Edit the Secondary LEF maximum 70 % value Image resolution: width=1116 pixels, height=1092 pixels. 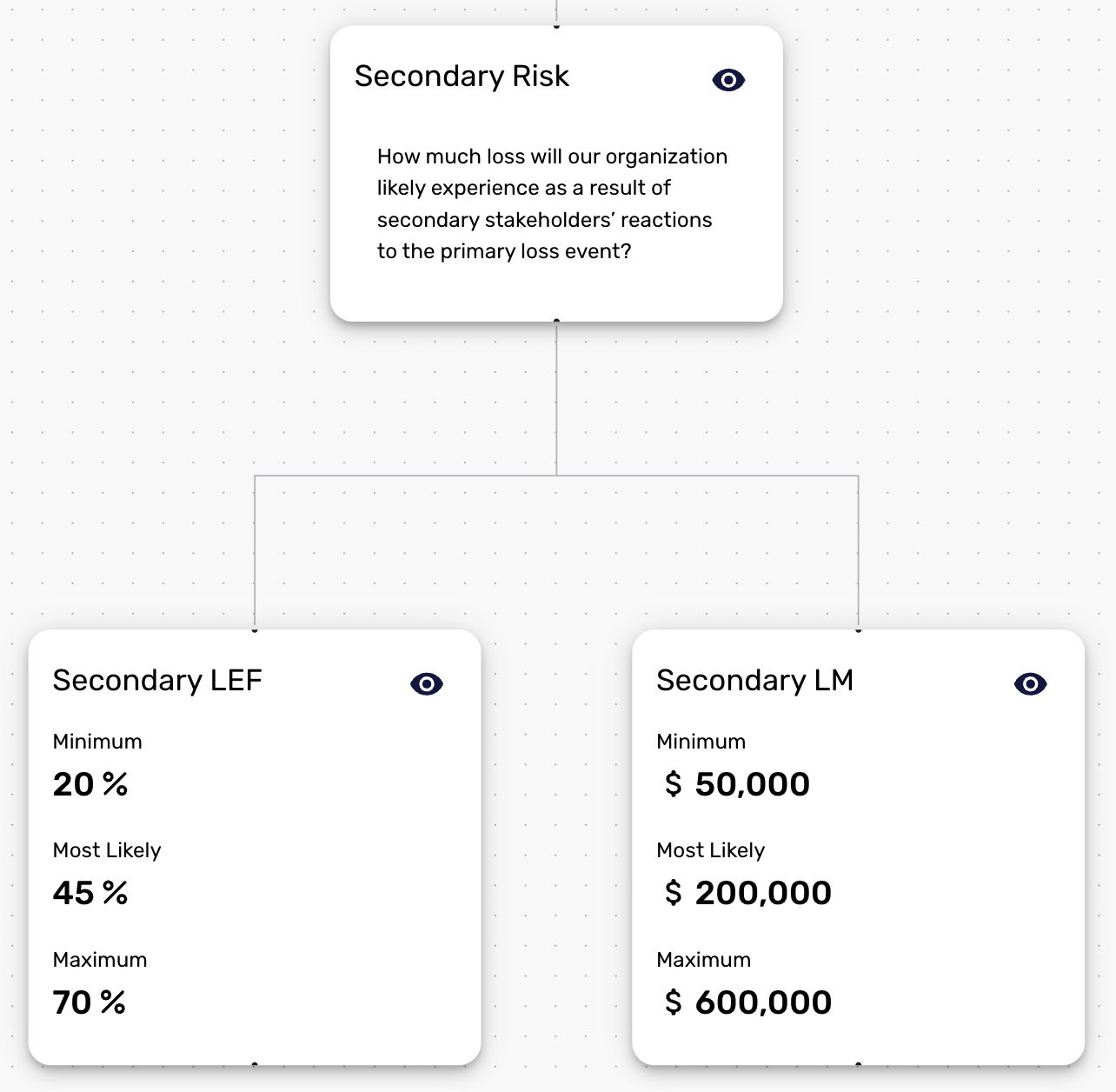coord(90,1002)
